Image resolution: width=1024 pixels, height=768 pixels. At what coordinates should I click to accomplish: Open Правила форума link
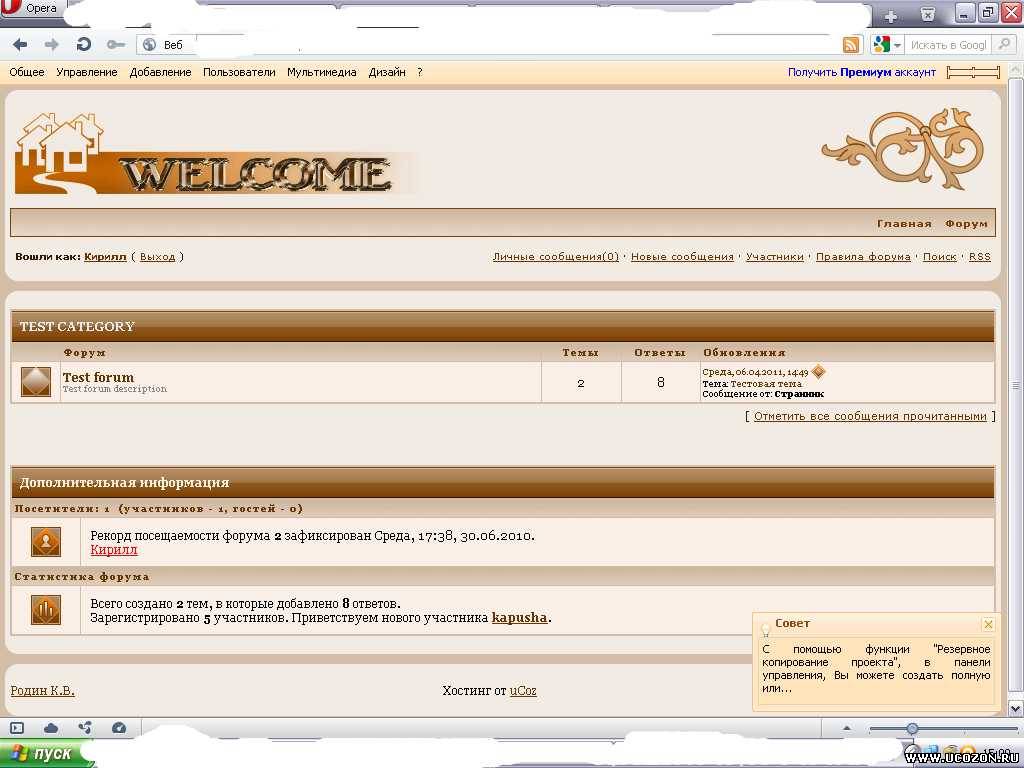pos(863,257)
